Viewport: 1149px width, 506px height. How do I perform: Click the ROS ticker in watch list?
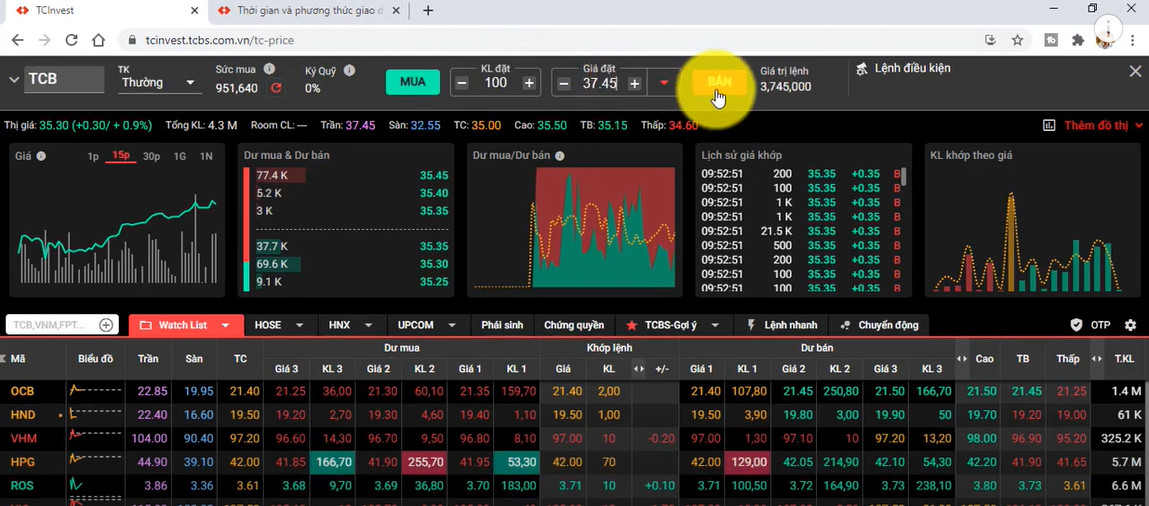click(x=23, y=485)
